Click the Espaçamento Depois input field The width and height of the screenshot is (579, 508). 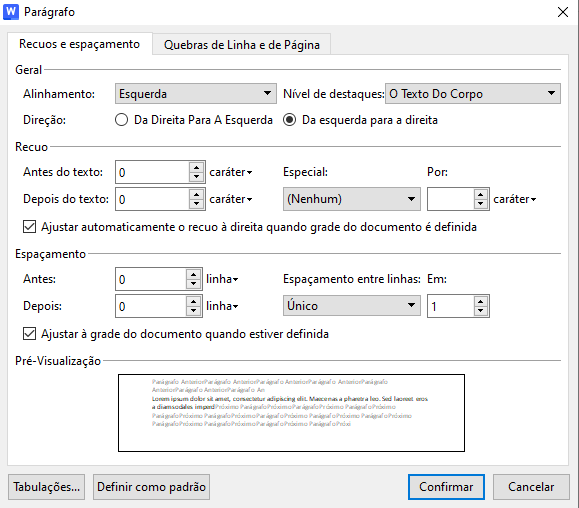pos(151,306)
